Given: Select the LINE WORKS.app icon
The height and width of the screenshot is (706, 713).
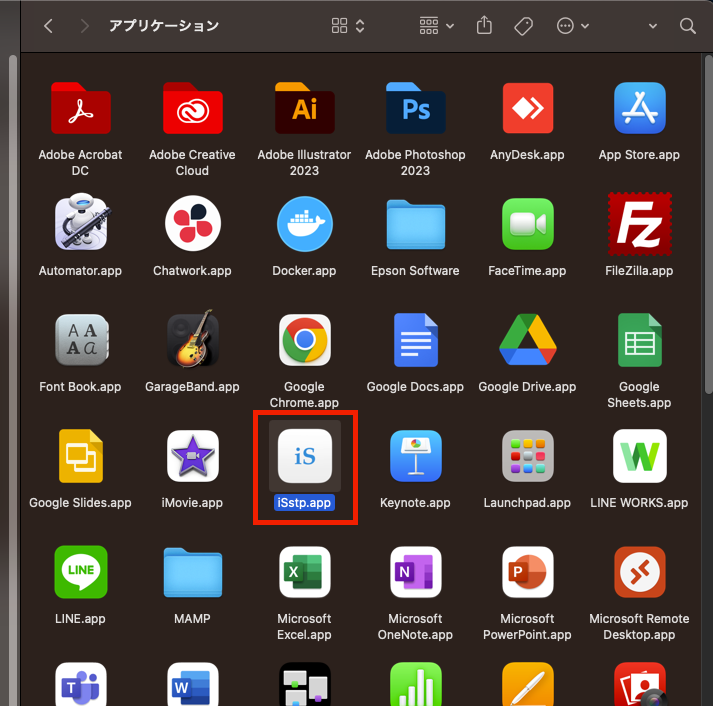Looking at the screenshot, I should pos(639,456).
